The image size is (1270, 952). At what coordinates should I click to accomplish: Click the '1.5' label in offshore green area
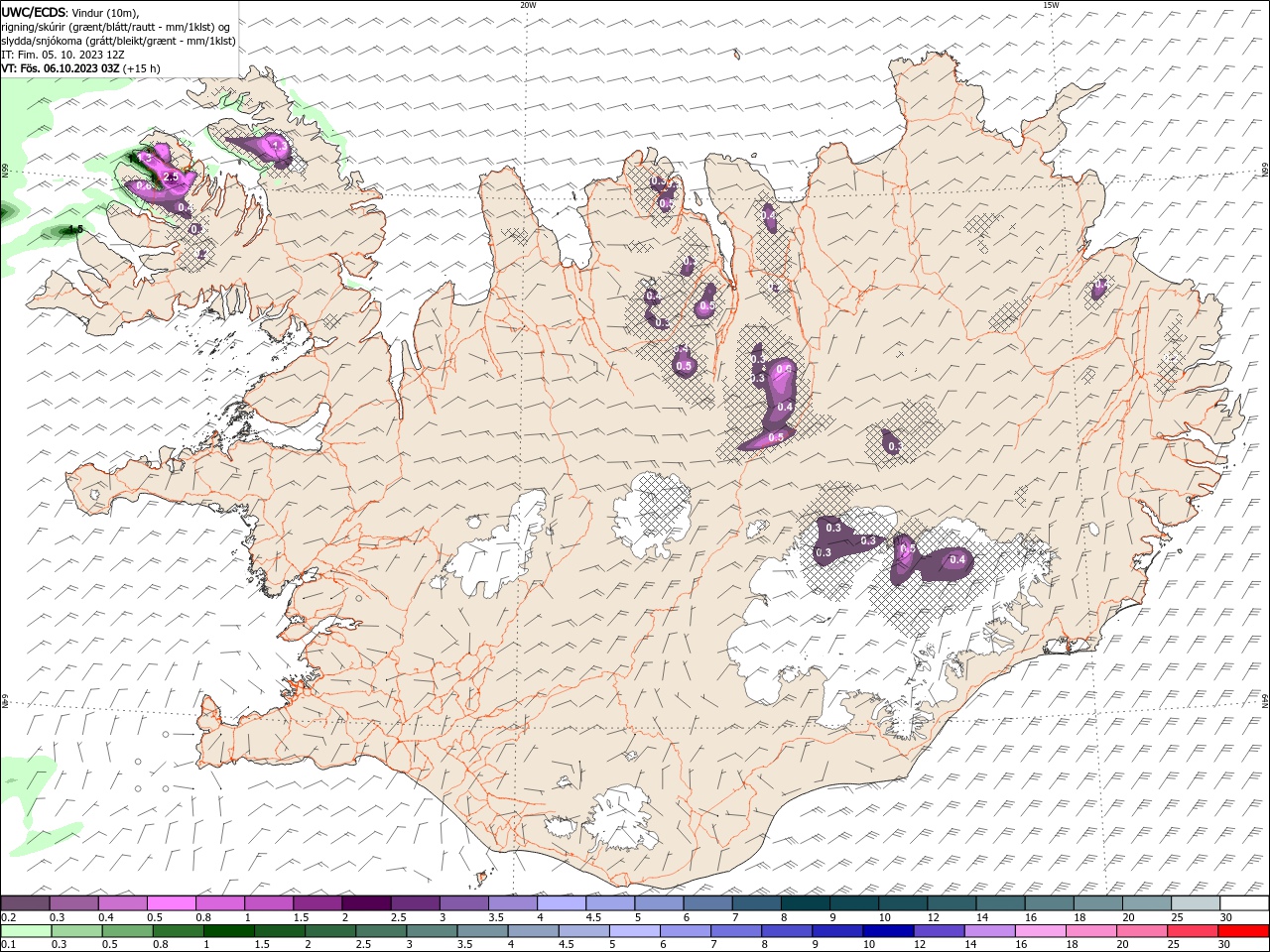coord(74,229)
